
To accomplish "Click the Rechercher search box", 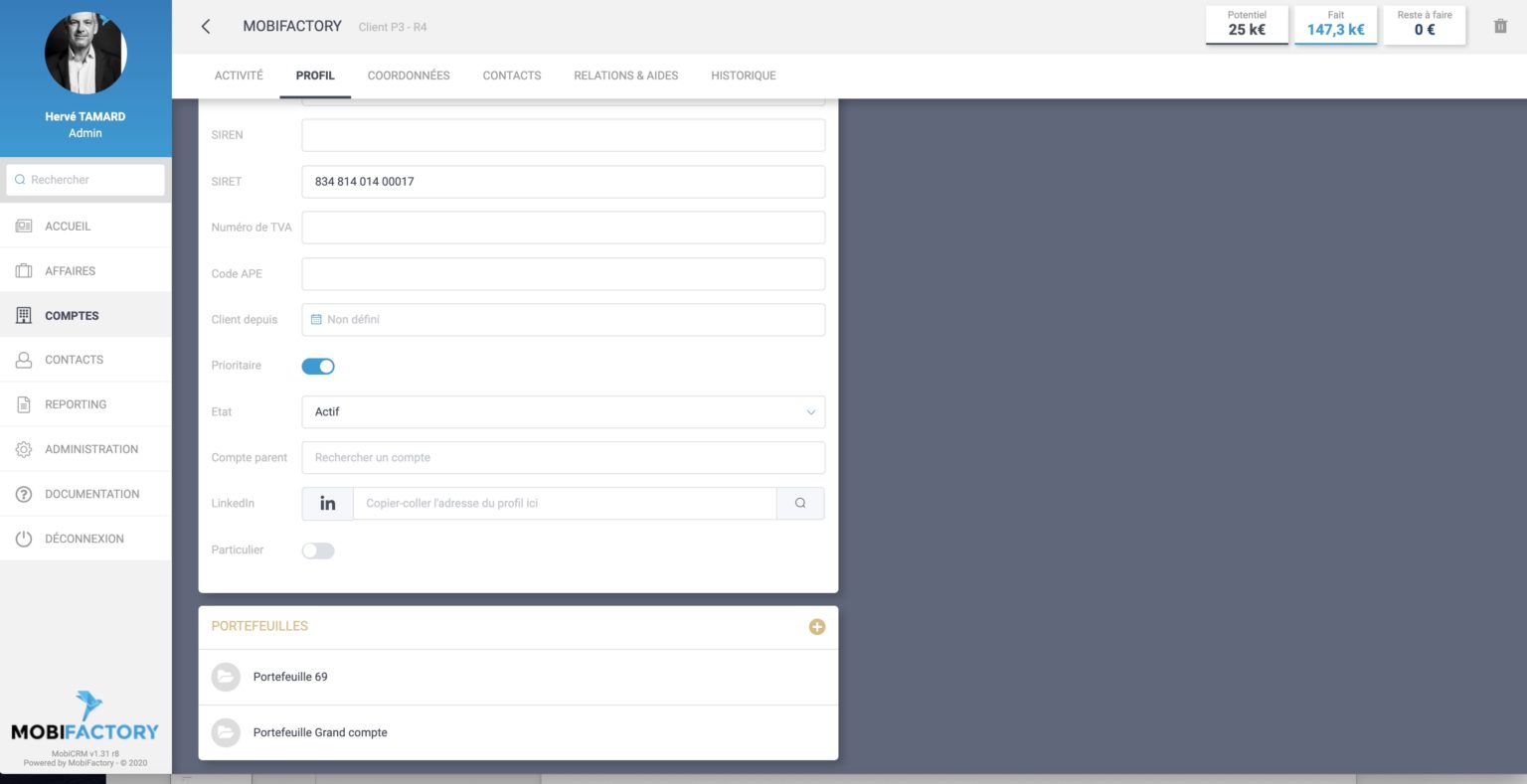I will [85, 180].
